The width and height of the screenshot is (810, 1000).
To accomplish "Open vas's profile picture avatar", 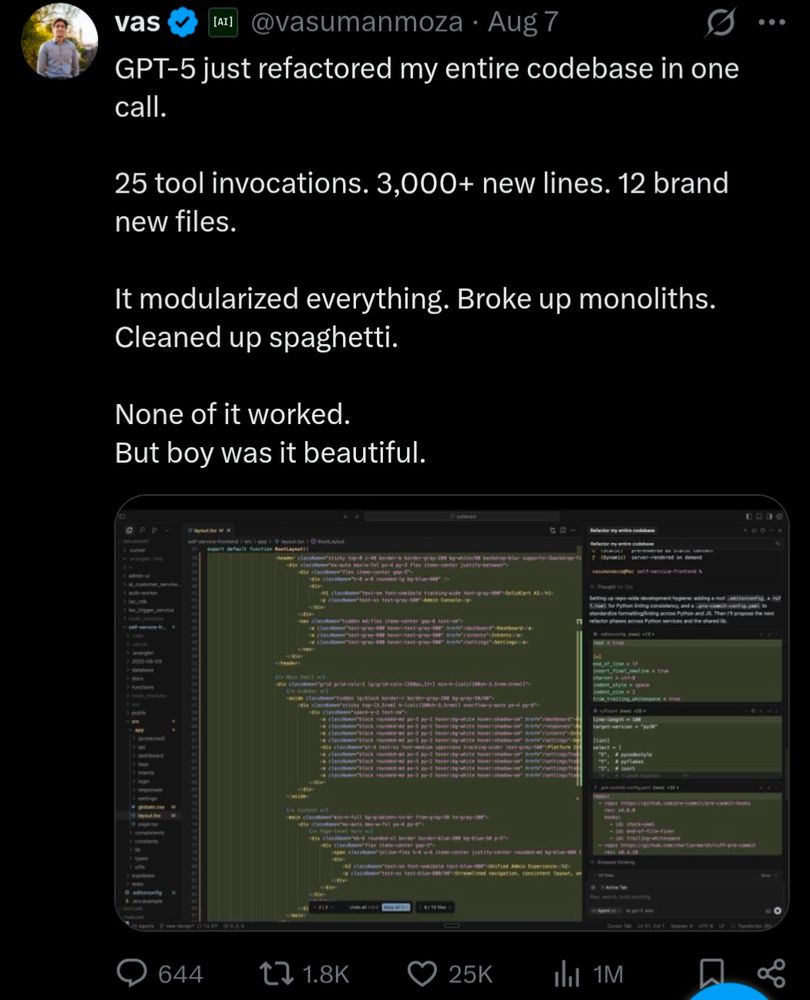I will click(60, 40).
